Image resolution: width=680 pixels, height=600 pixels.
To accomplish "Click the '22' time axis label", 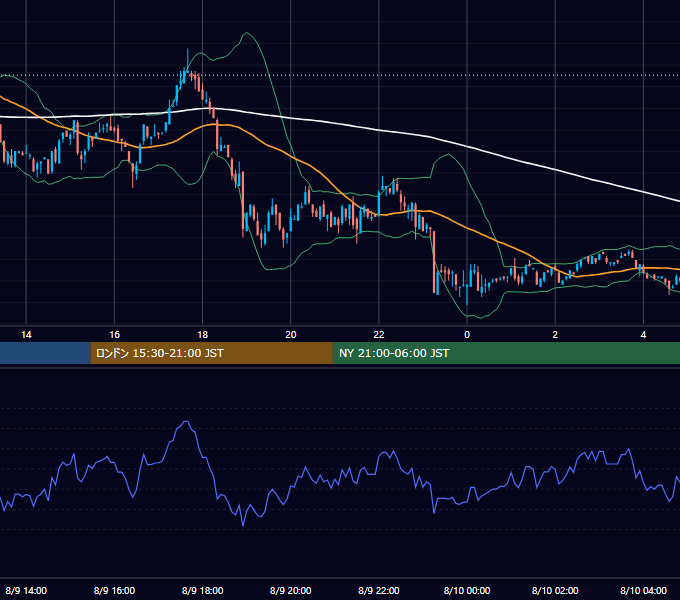I will (379, 335).
